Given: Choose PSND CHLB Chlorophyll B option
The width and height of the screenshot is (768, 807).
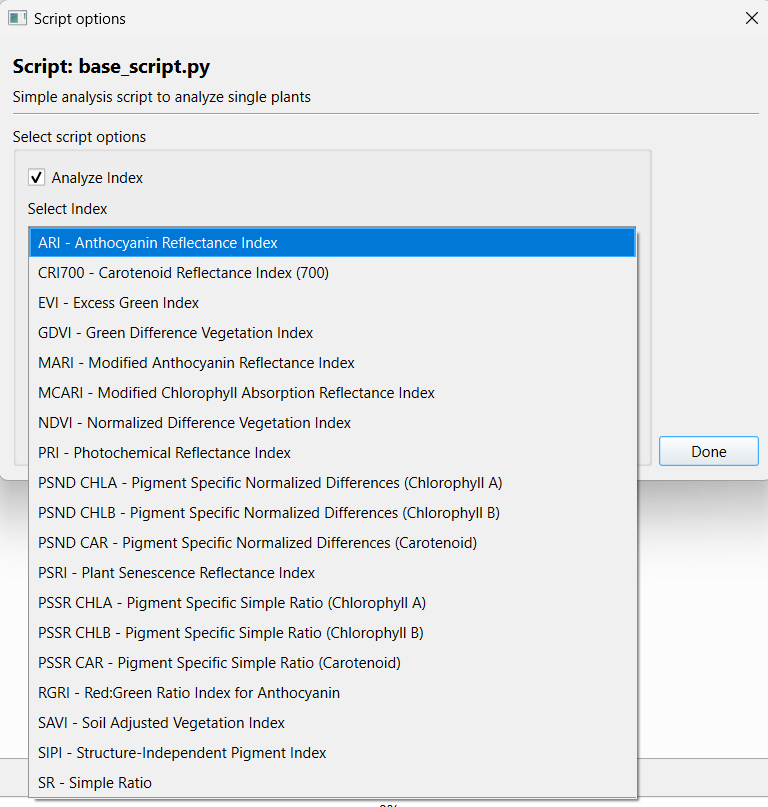Looking at the screenshot, I should click(x=269, y=513).
